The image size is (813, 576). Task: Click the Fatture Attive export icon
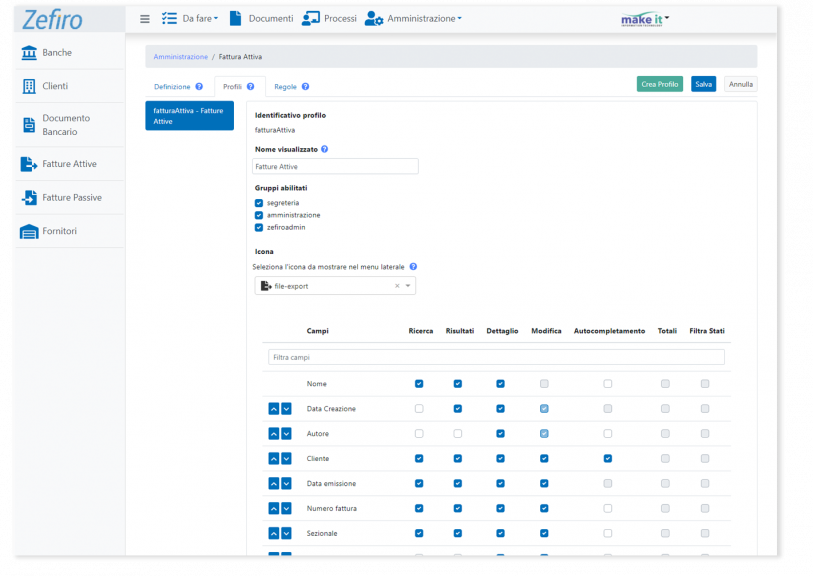coord(29,164)
